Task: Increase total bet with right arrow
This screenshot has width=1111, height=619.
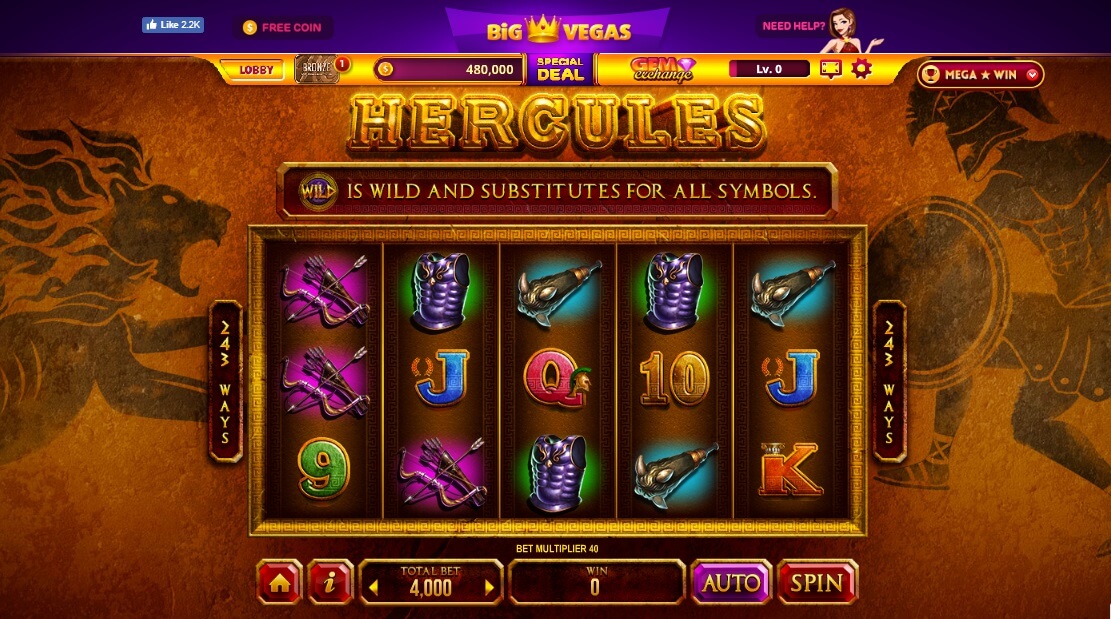Action: click(489, 588)
